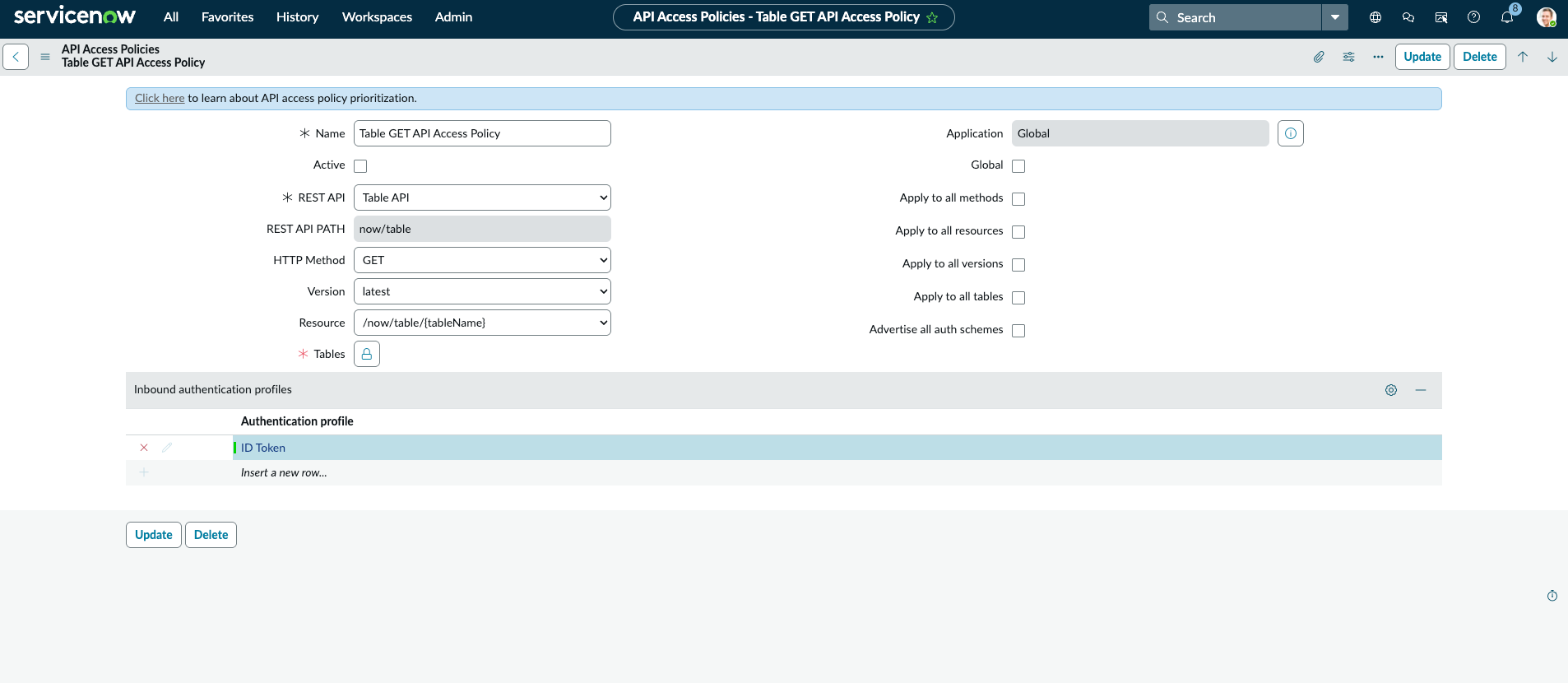Add a new row plus icon

coord(144,472)
